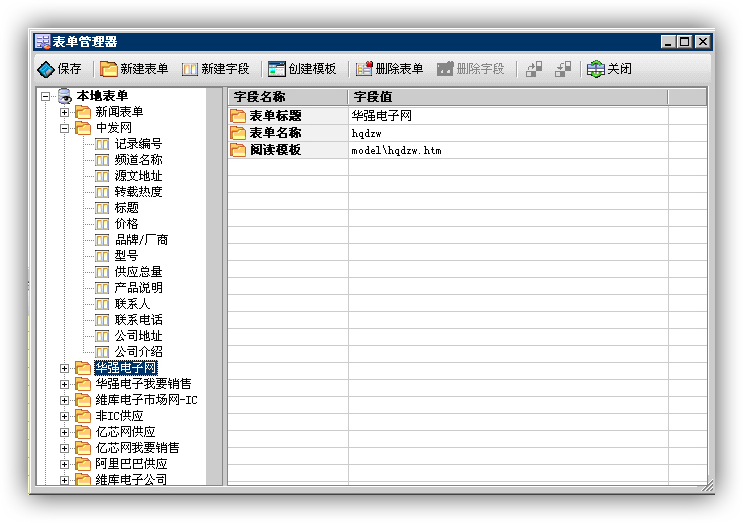Click the move-down icon beside 关闭
Viewport: 743px width, 523px height.
click(563, 69)
